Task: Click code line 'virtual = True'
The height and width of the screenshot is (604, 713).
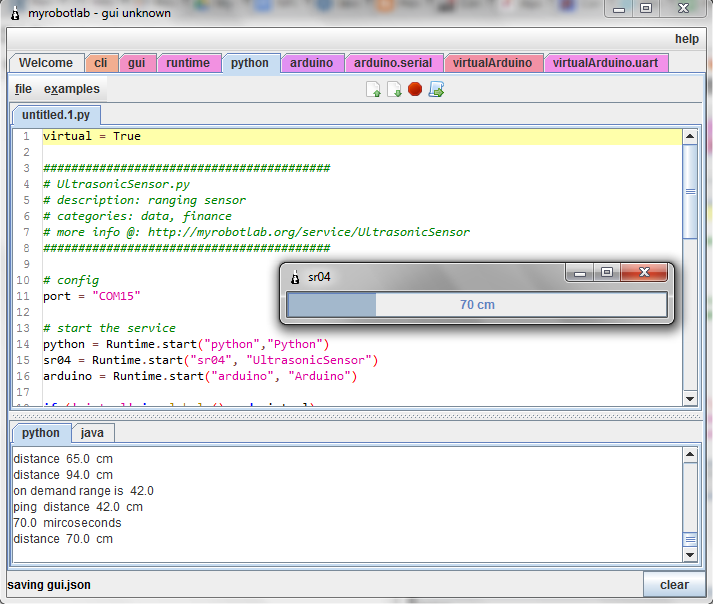Action: tap(92, 136)
